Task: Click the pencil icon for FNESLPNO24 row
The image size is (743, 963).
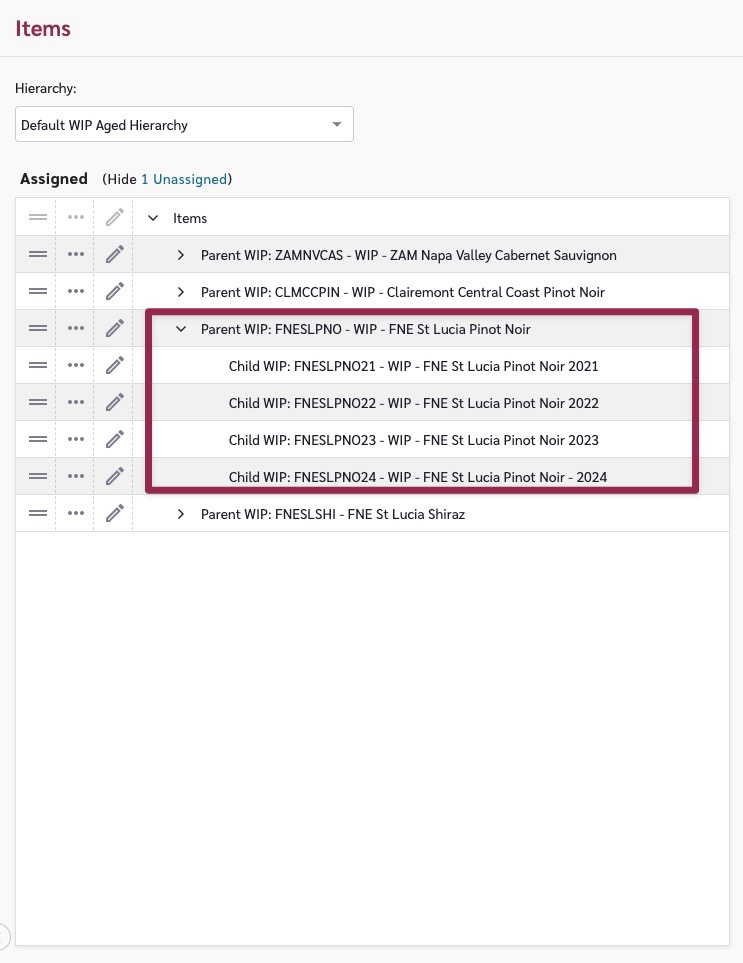Action: pos(115,477)
